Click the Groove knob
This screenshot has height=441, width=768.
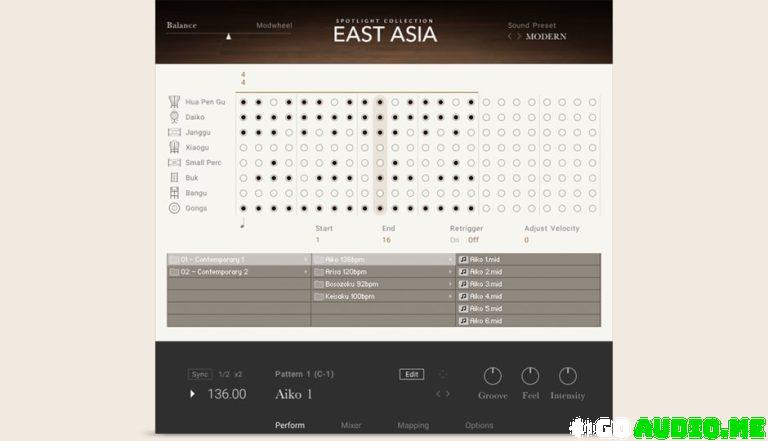pos(493,376)
